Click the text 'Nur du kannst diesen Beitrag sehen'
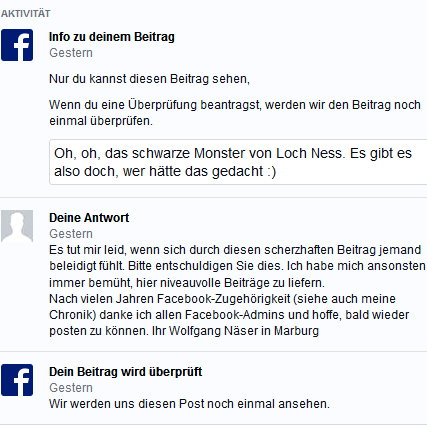 click(149, 79)
